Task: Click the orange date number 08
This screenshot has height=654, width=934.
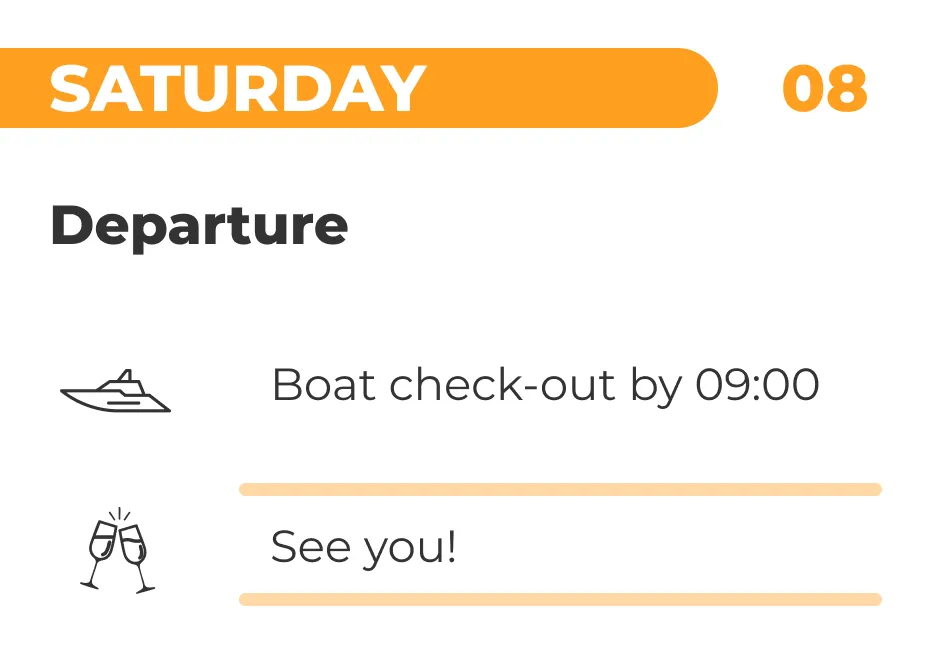Action: (x=824, y=88)
